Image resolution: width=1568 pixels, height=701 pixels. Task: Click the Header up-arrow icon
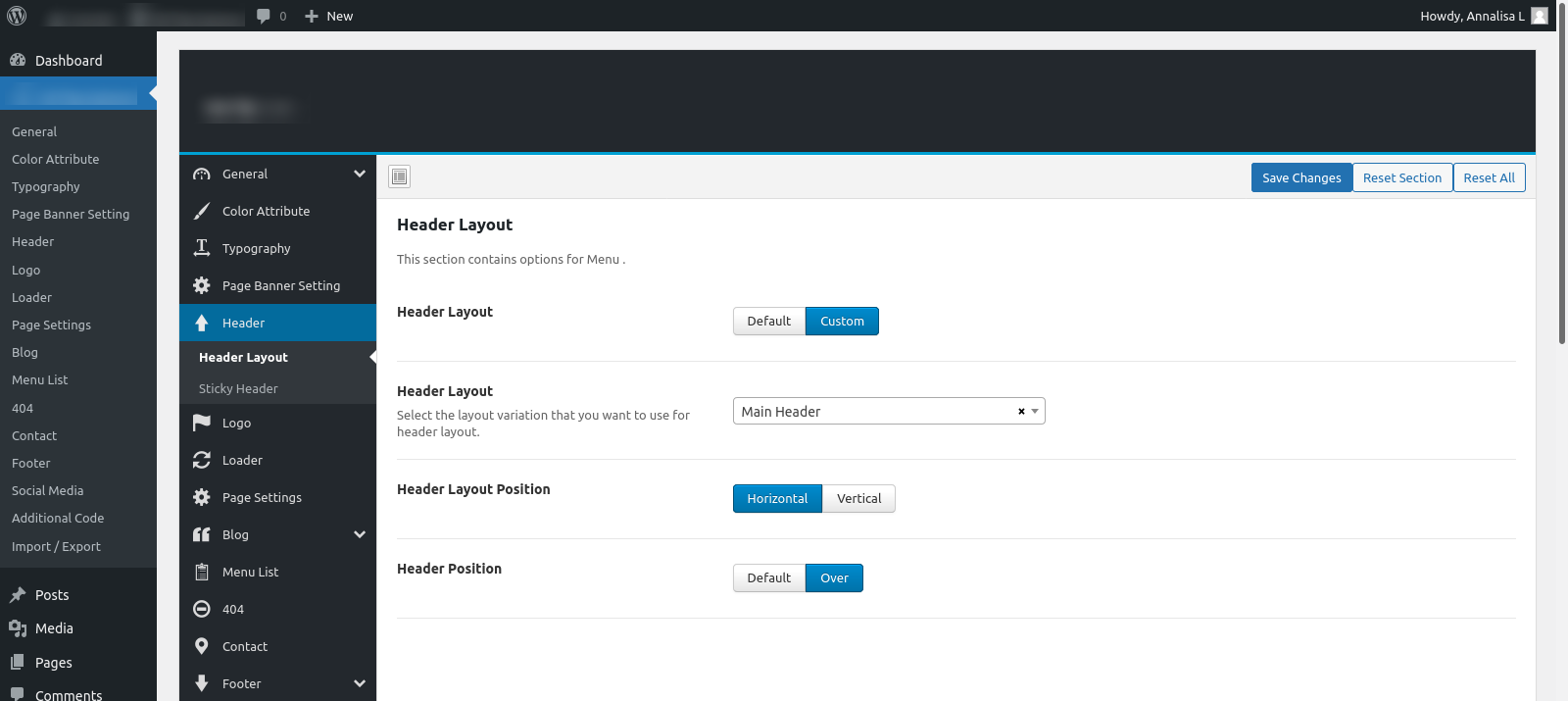(202, 323)
